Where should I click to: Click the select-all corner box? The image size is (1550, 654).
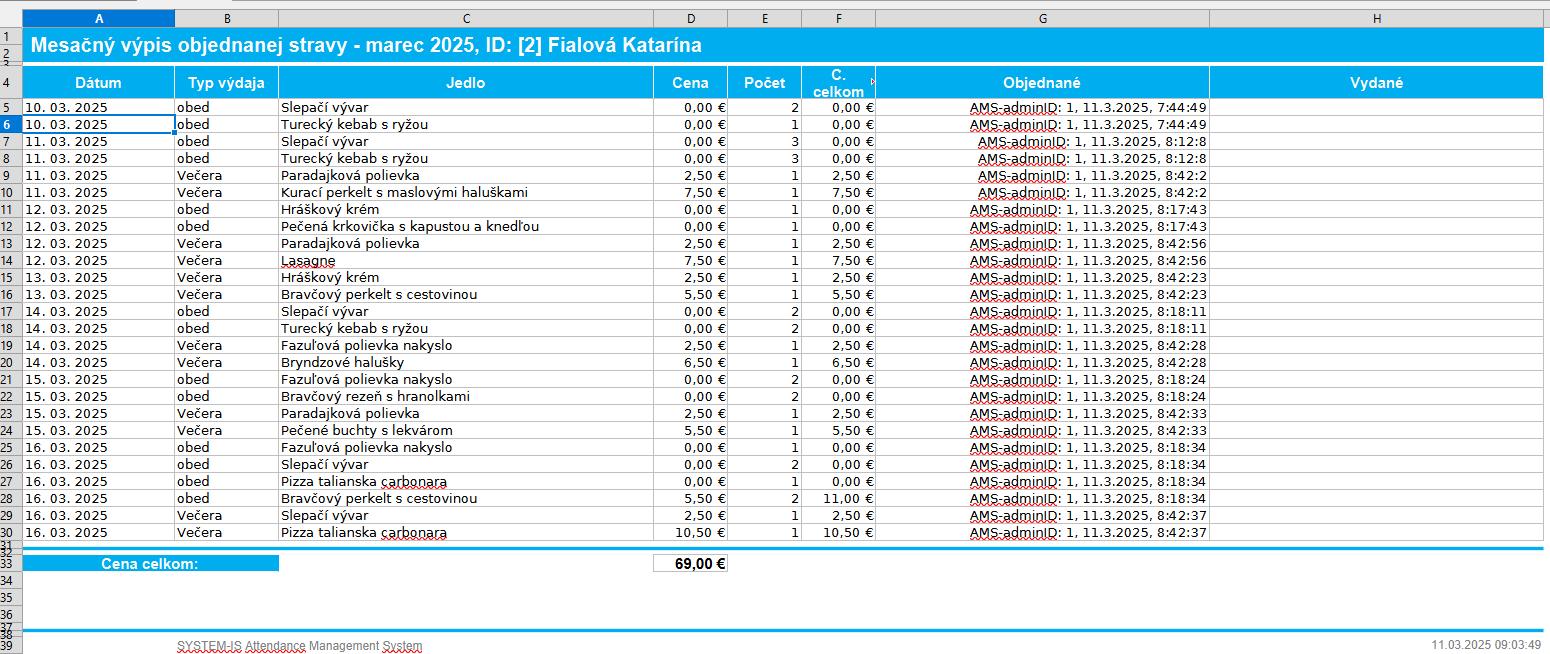point(10,19)
